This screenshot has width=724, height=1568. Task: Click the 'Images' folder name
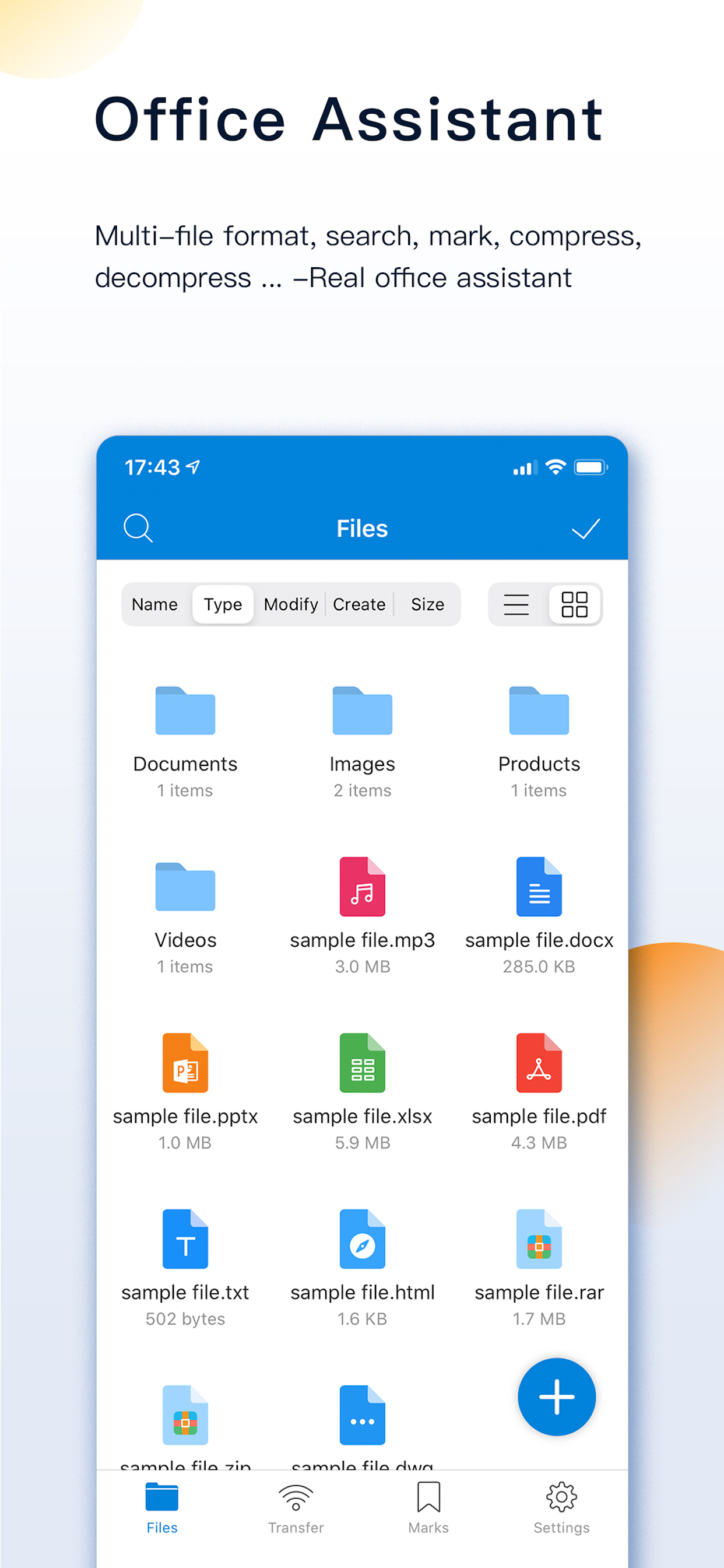click(x=362, y=764)
